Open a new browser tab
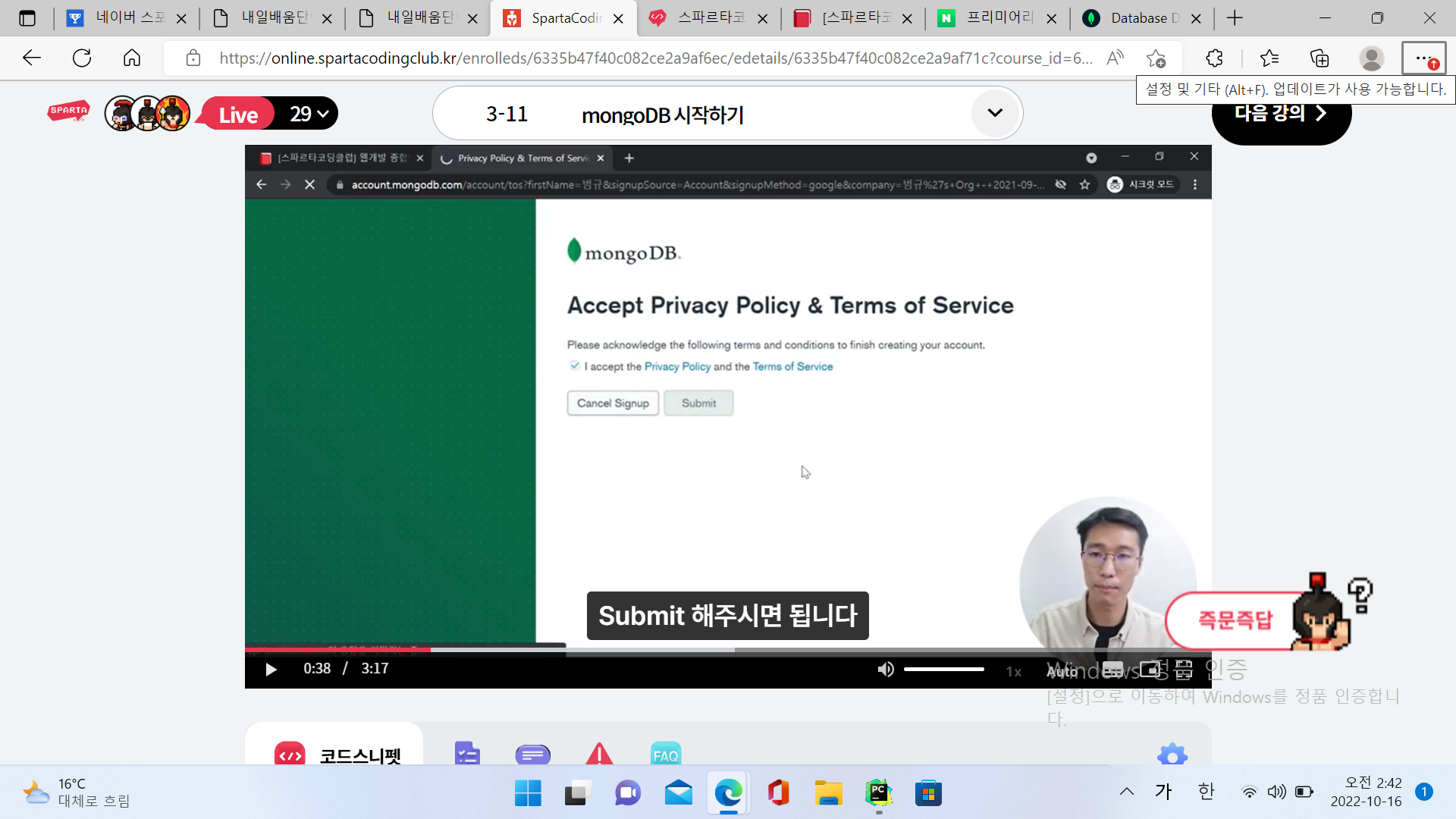Screen dimensions: 1456x819 [x=1235, y=18]
